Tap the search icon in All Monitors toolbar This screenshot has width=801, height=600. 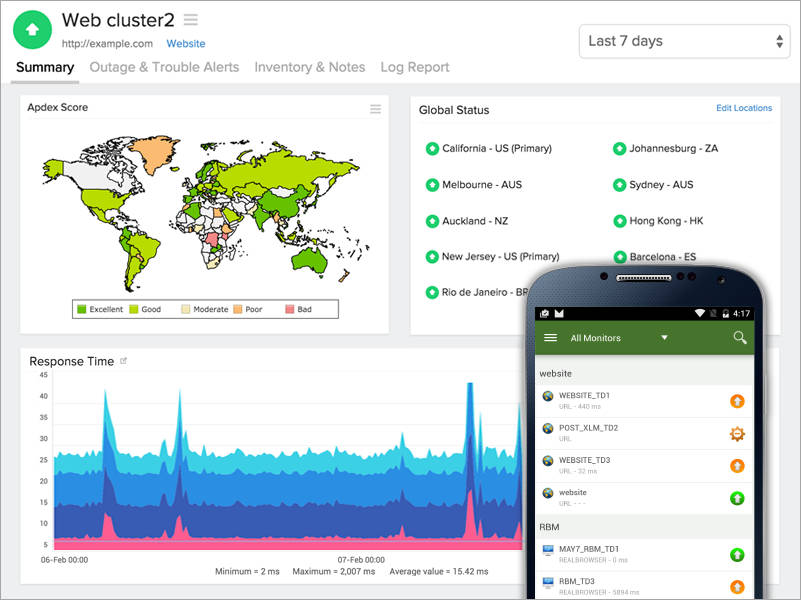pos(738,338)
